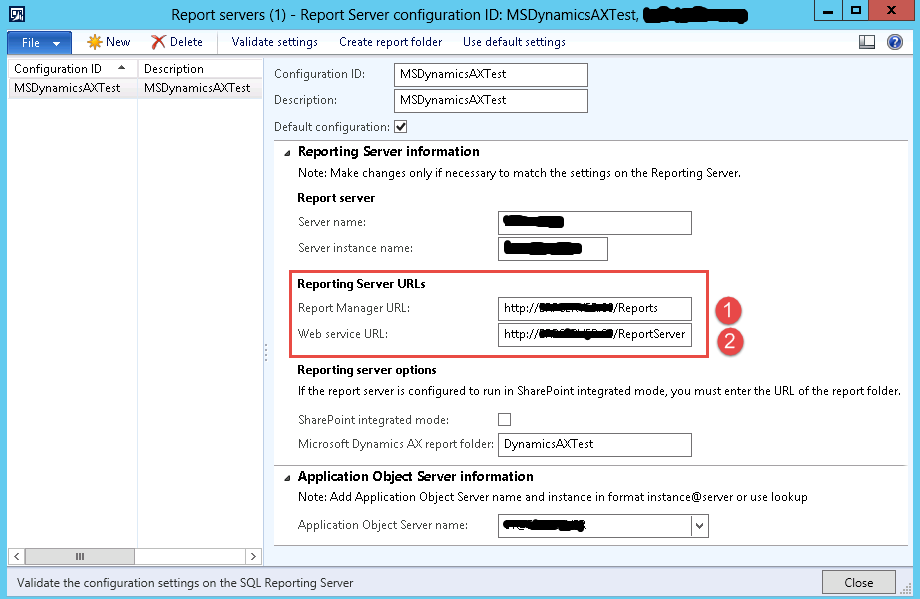
Task: Collapse the Application Object Server information section
Action: [x=285, y=476]
